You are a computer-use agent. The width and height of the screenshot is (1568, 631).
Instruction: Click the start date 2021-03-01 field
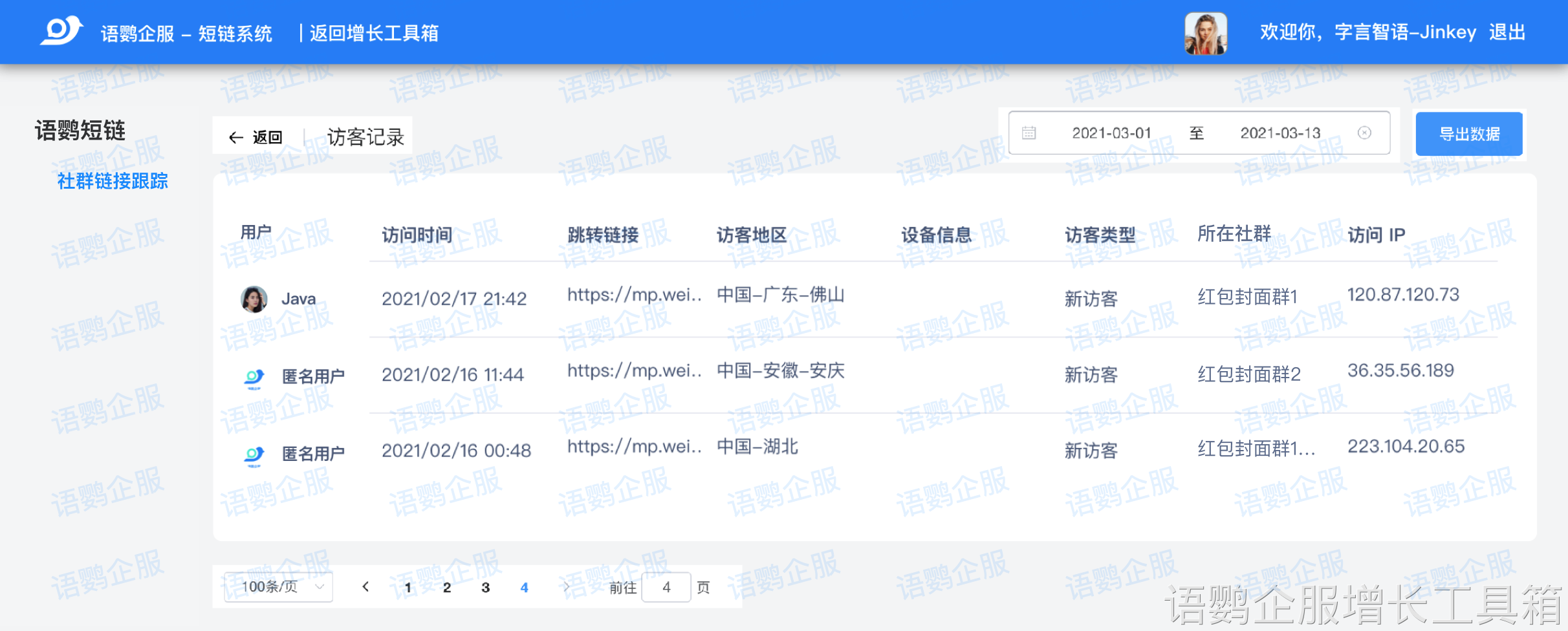1111,133
